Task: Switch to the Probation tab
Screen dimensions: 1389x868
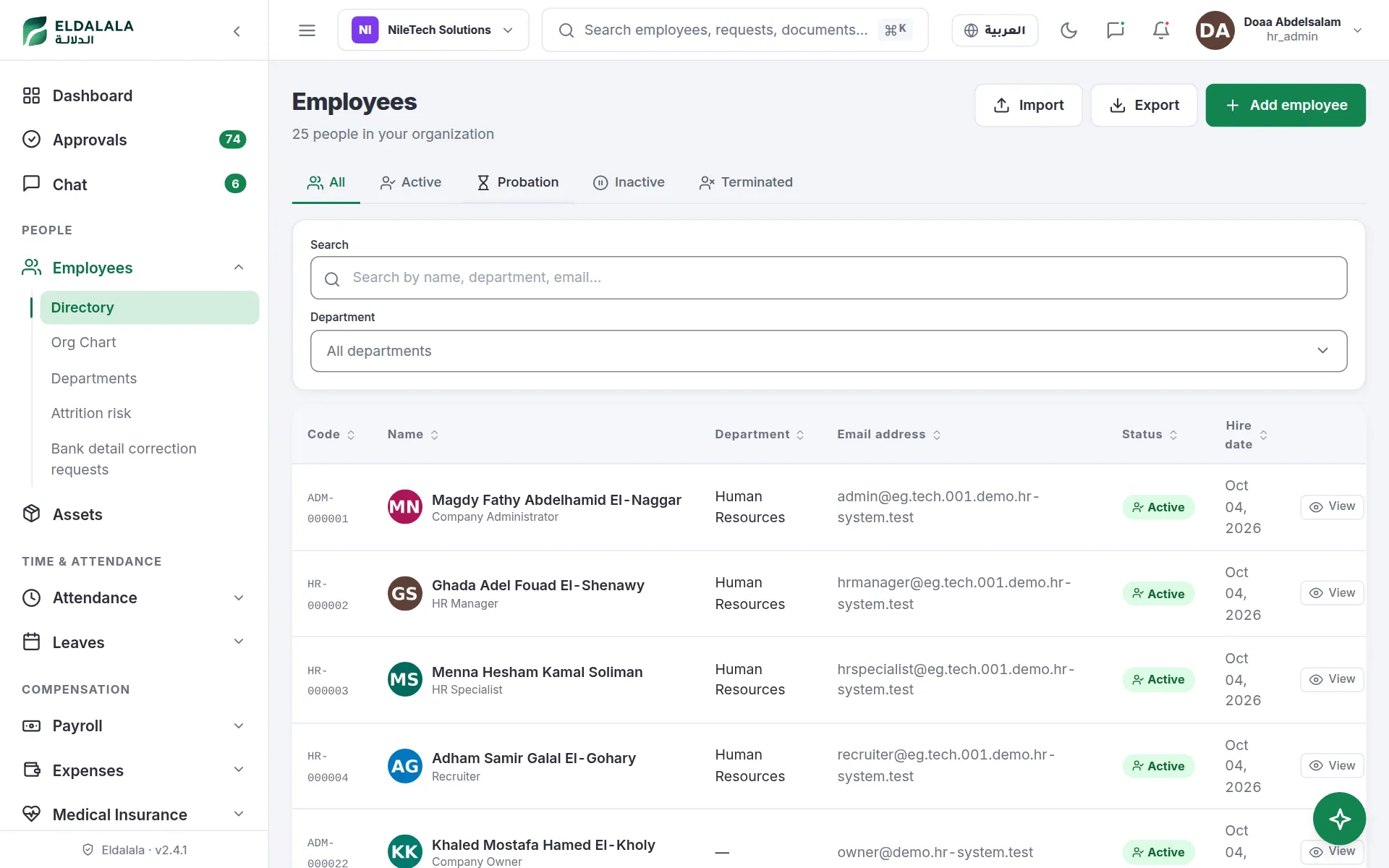Action: pyautogui.click(x=518, y=182)
